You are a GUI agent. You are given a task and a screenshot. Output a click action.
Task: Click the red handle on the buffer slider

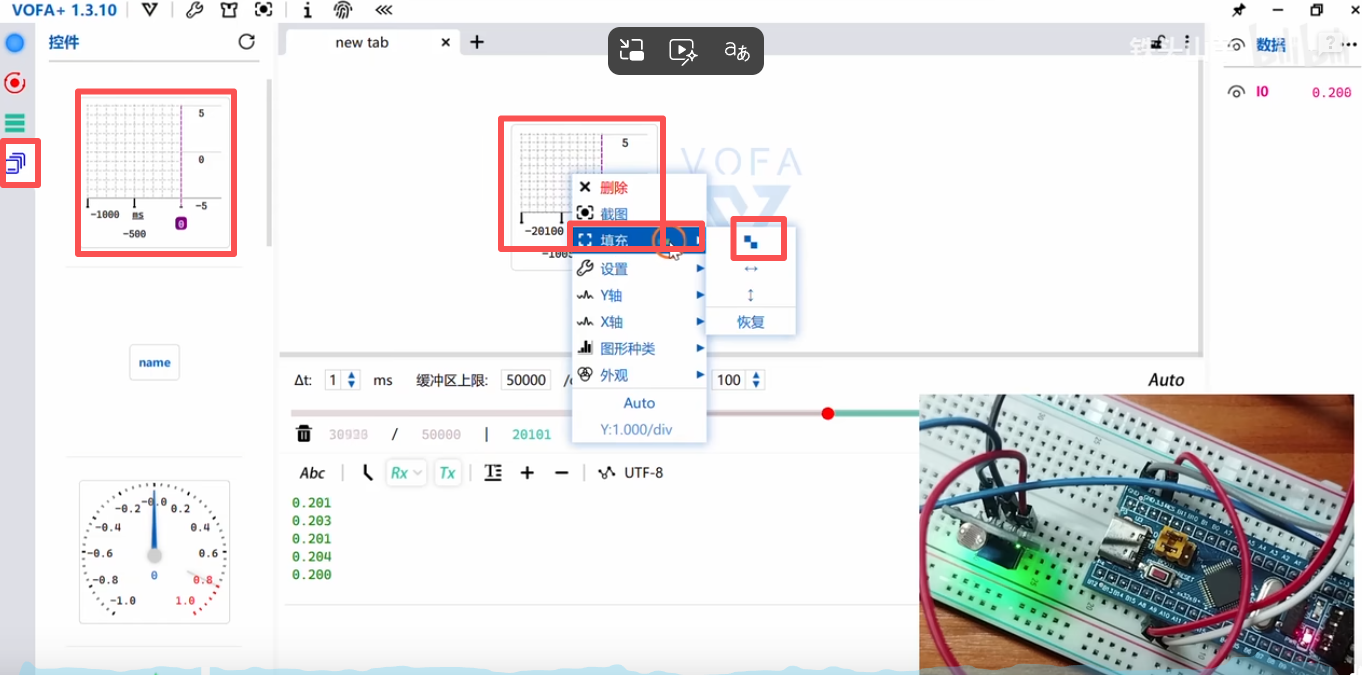[827, 413]
